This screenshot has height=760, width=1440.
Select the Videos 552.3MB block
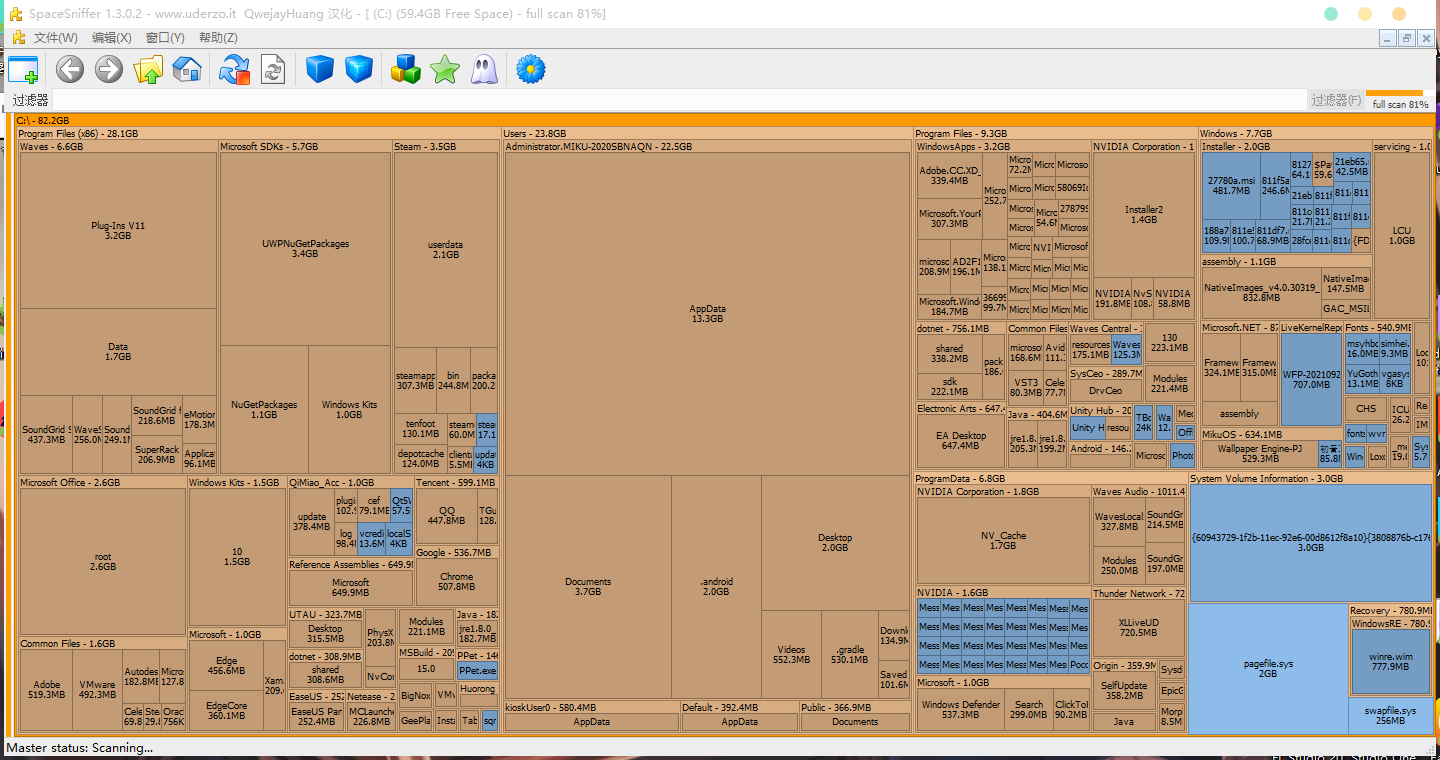[x=791, y=654]
